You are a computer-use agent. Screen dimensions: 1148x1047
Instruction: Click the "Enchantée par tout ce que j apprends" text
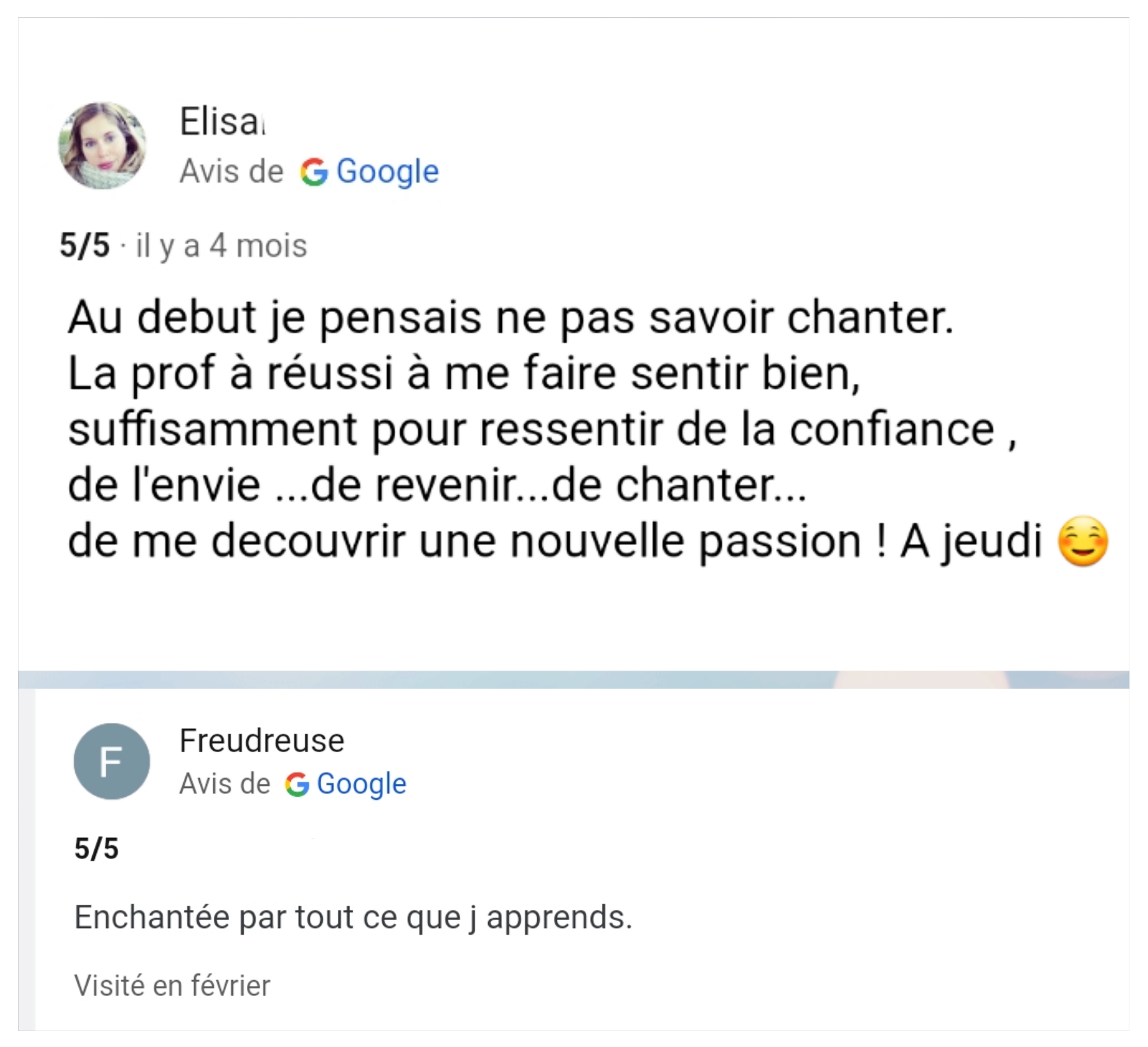click(353, 918)
